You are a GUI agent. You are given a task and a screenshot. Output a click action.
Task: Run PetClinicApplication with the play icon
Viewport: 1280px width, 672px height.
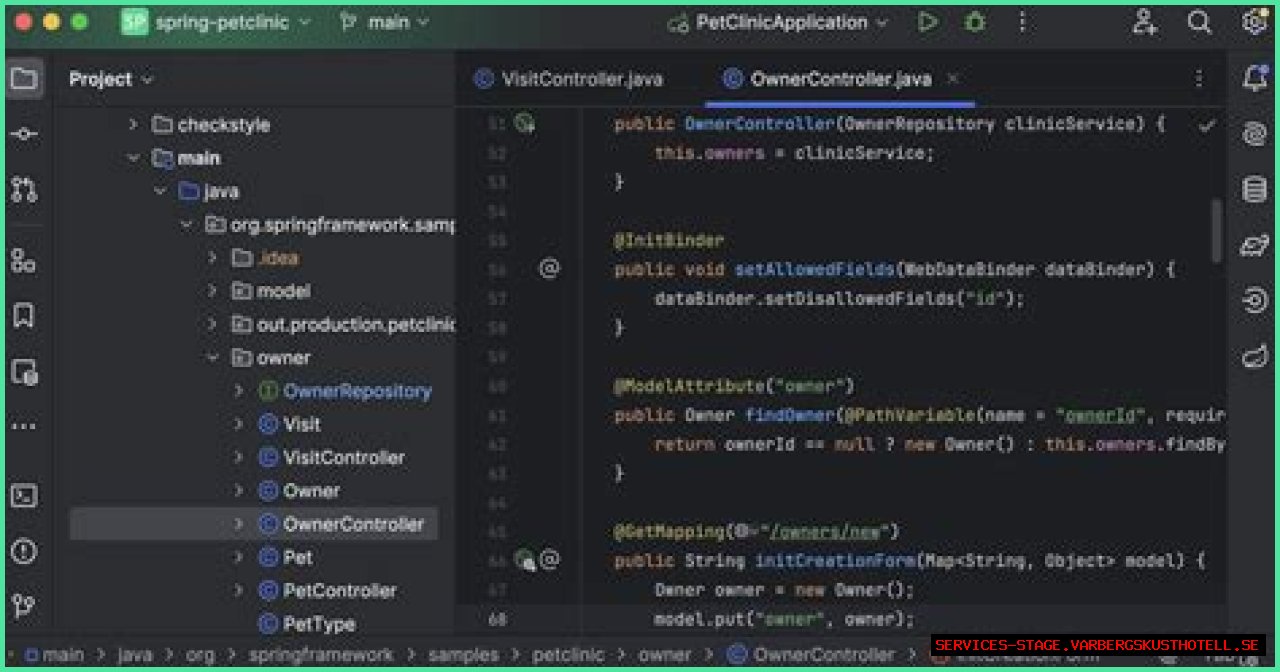tap(928, 22)
